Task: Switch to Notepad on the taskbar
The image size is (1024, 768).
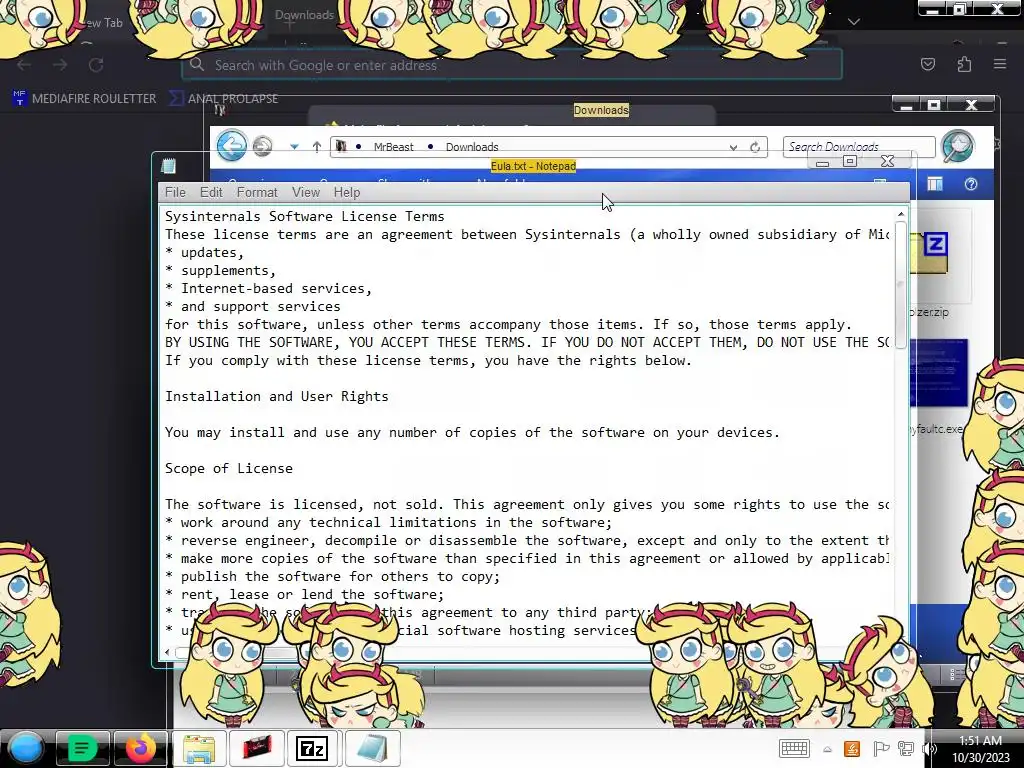Action: coord(372,748)
